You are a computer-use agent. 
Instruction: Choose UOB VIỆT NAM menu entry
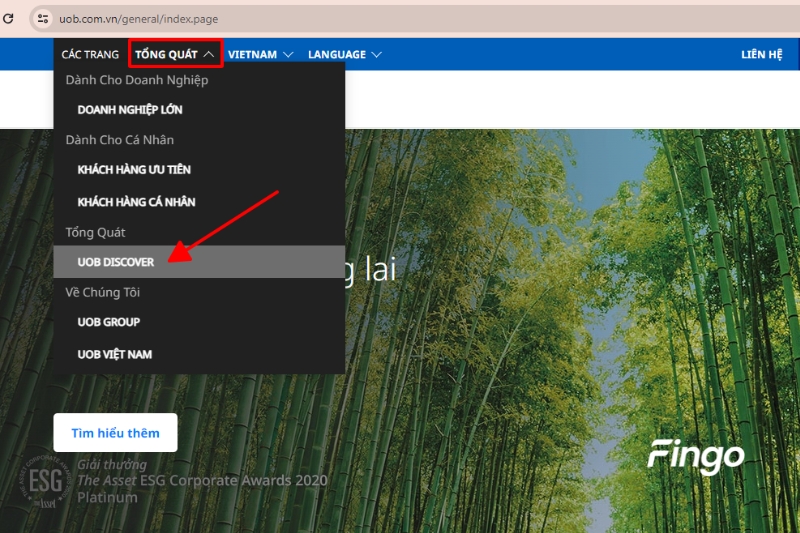point(199,354)
